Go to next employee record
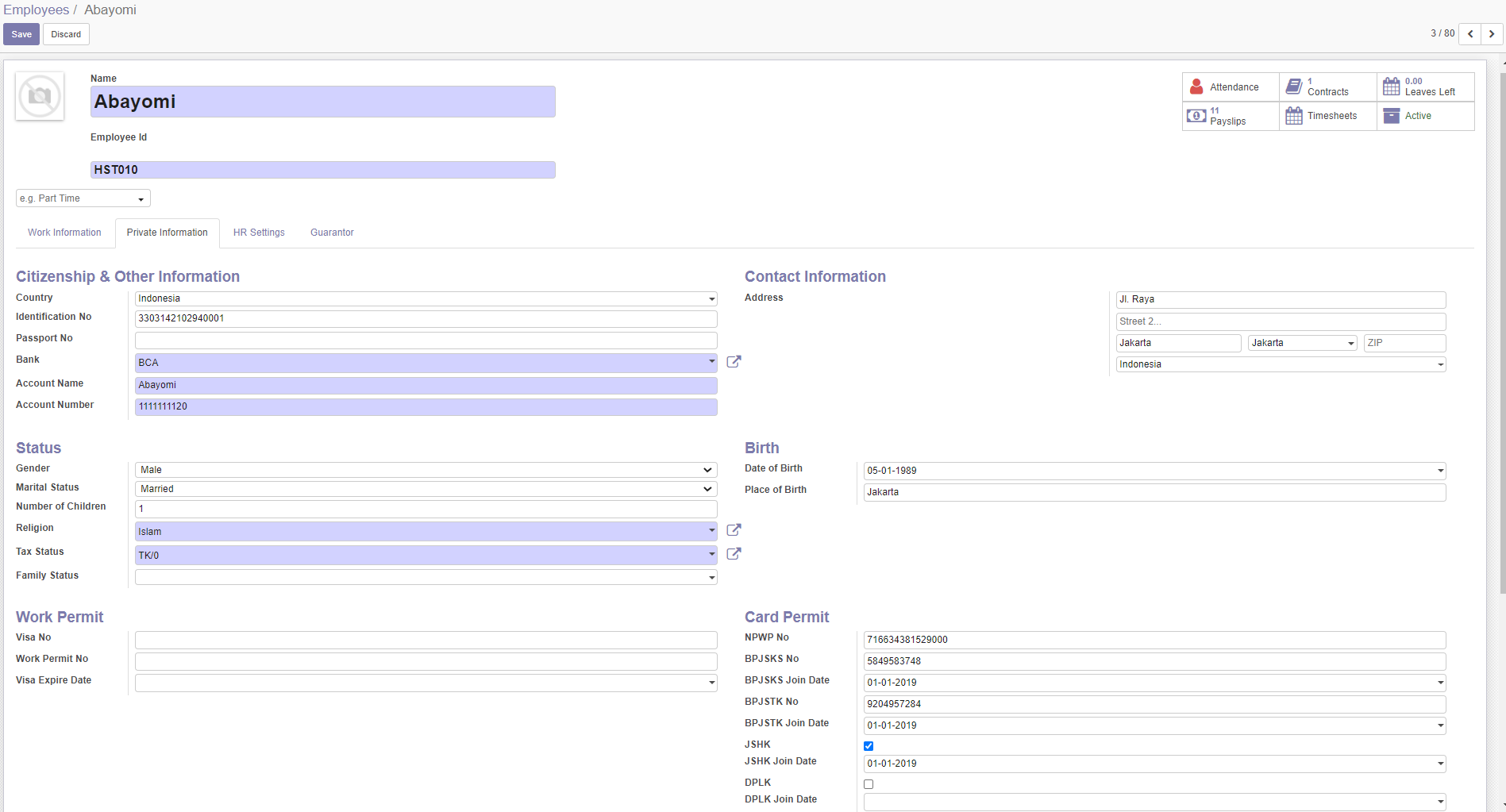The image size is (1506, 812). coord(1493,34)
